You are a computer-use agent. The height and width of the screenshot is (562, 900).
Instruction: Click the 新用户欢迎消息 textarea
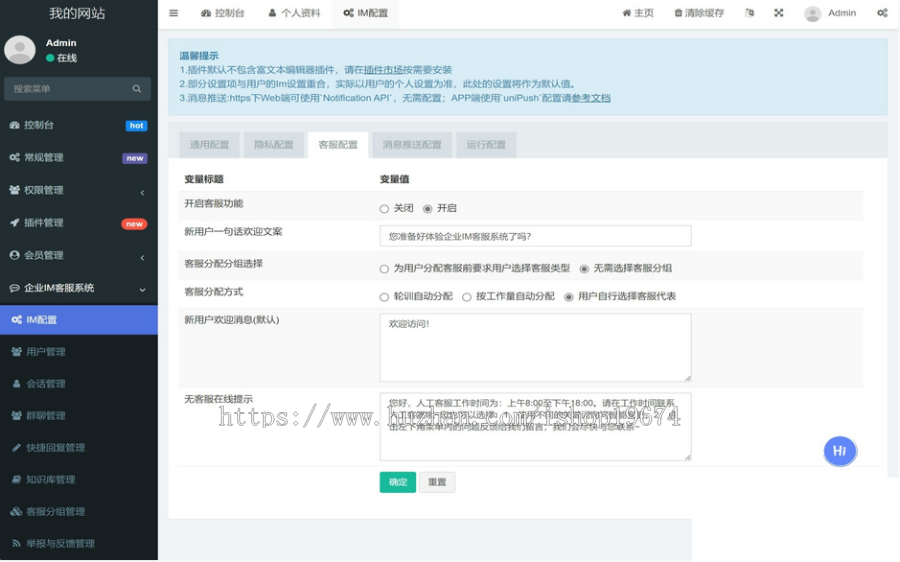[x=536, y=347]
